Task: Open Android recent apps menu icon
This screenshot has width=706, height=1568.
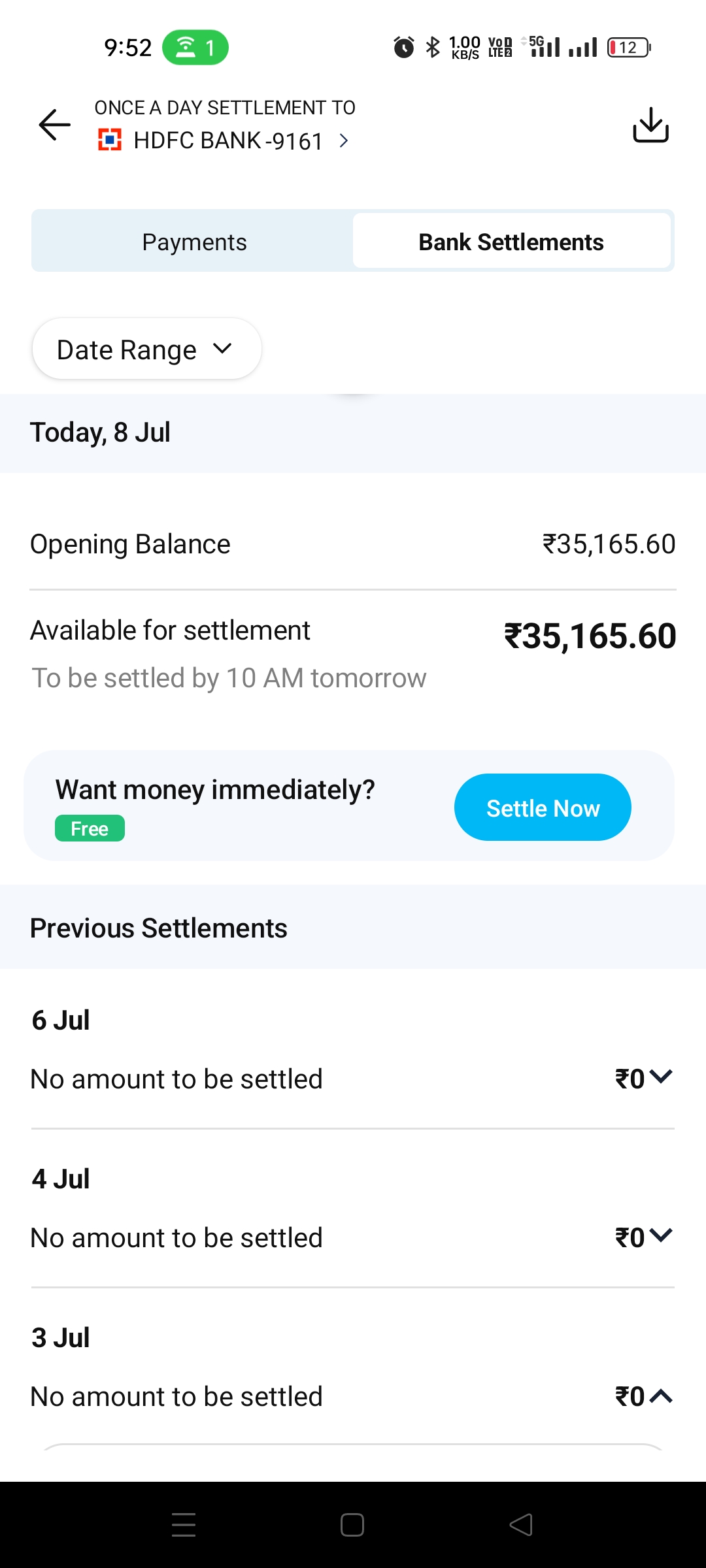Action: (184, 1525)
